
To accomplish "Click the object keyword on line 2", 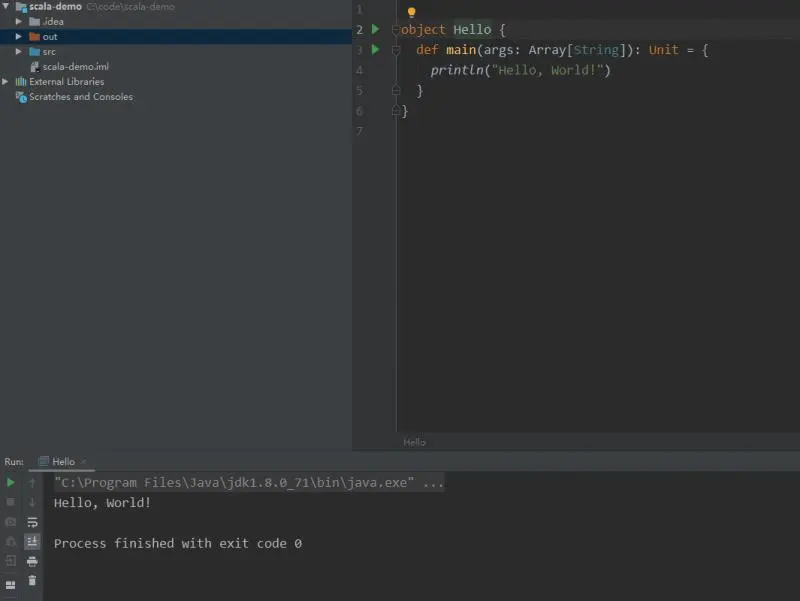I will pos(423,30).
